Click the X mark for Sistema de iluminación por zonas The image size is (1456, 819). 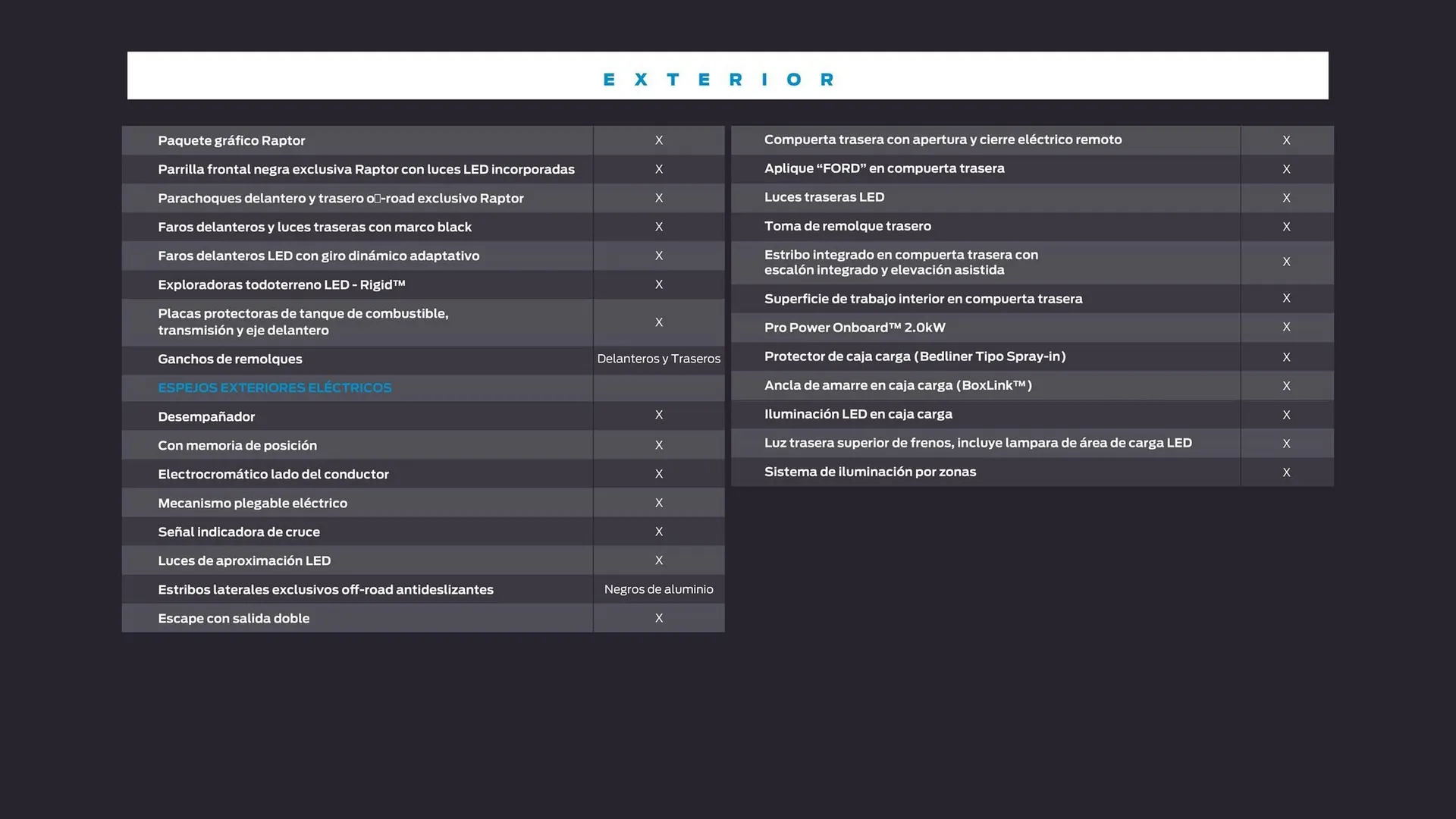(x=1285, y=472)
